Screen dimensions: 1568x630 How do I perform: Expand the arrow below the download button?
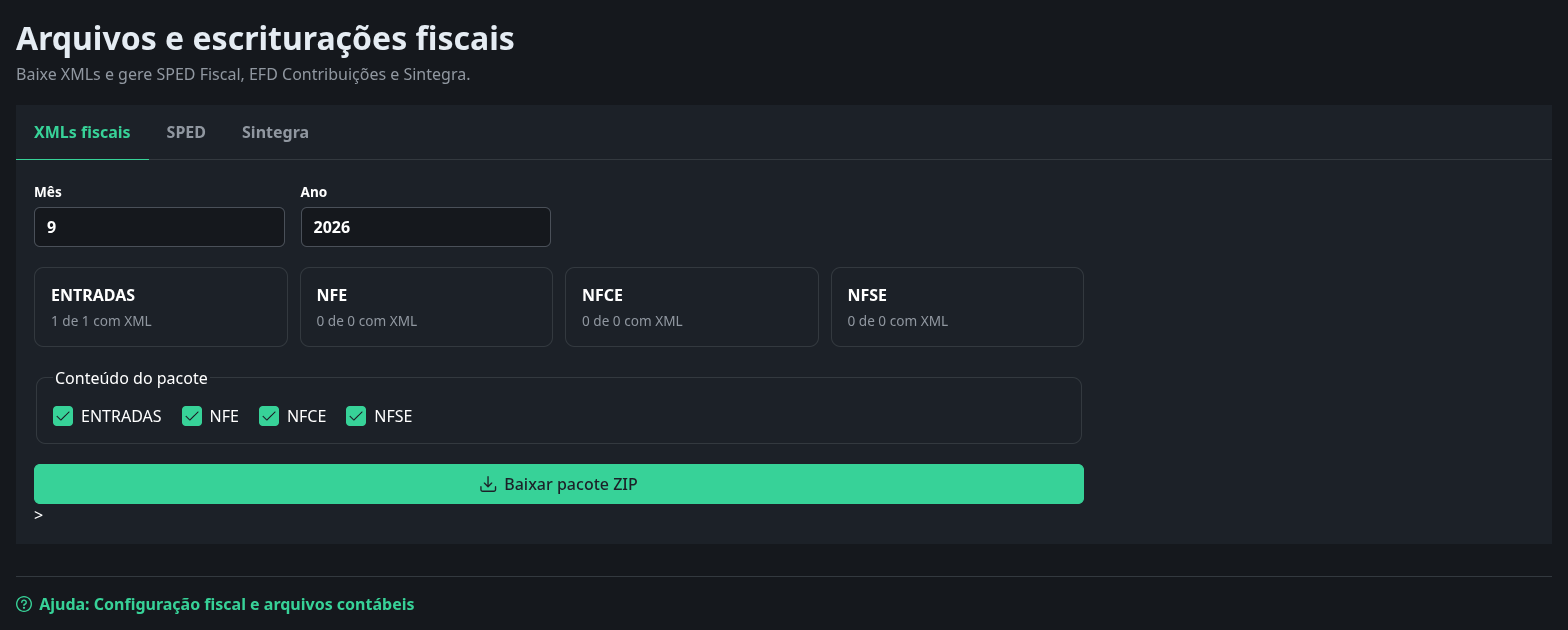38,515
